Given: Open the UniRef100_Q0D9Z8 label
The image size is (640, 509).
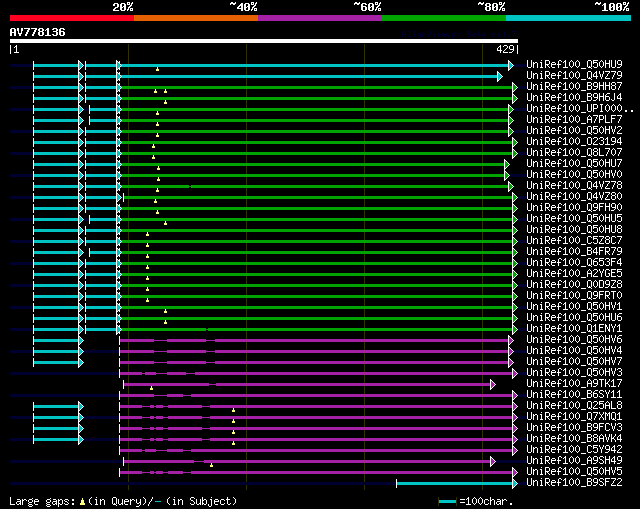Looking at the screenshot, I should coord(574,285).
